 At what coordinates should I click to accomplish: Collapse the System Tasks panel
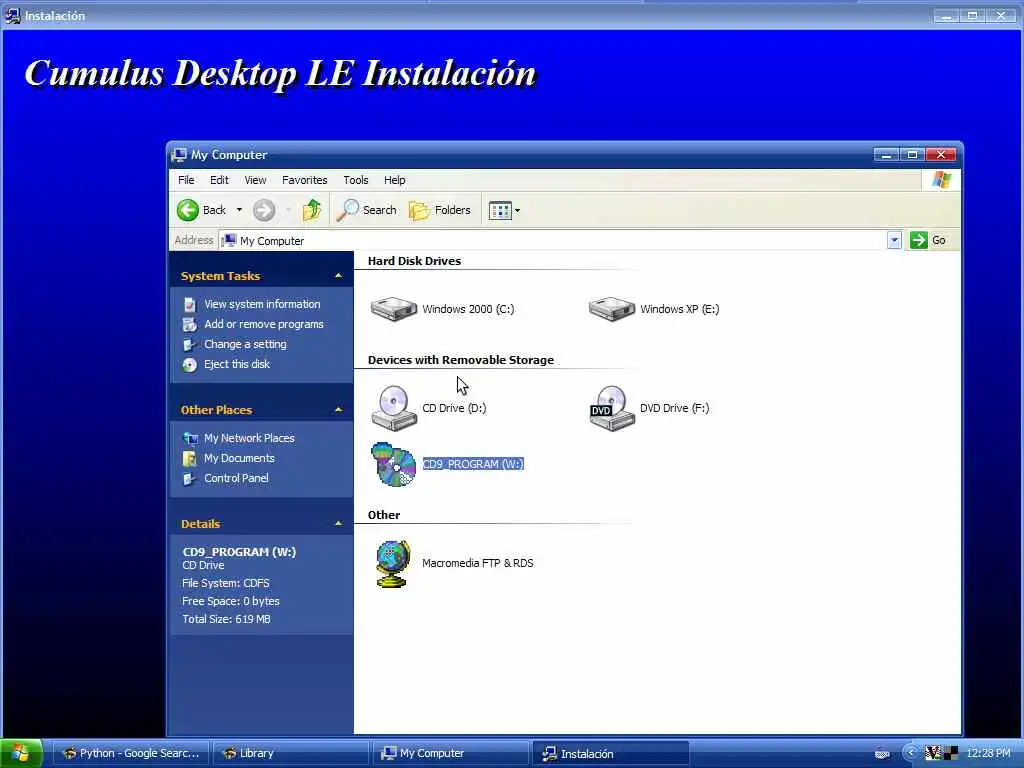point(338,276)
